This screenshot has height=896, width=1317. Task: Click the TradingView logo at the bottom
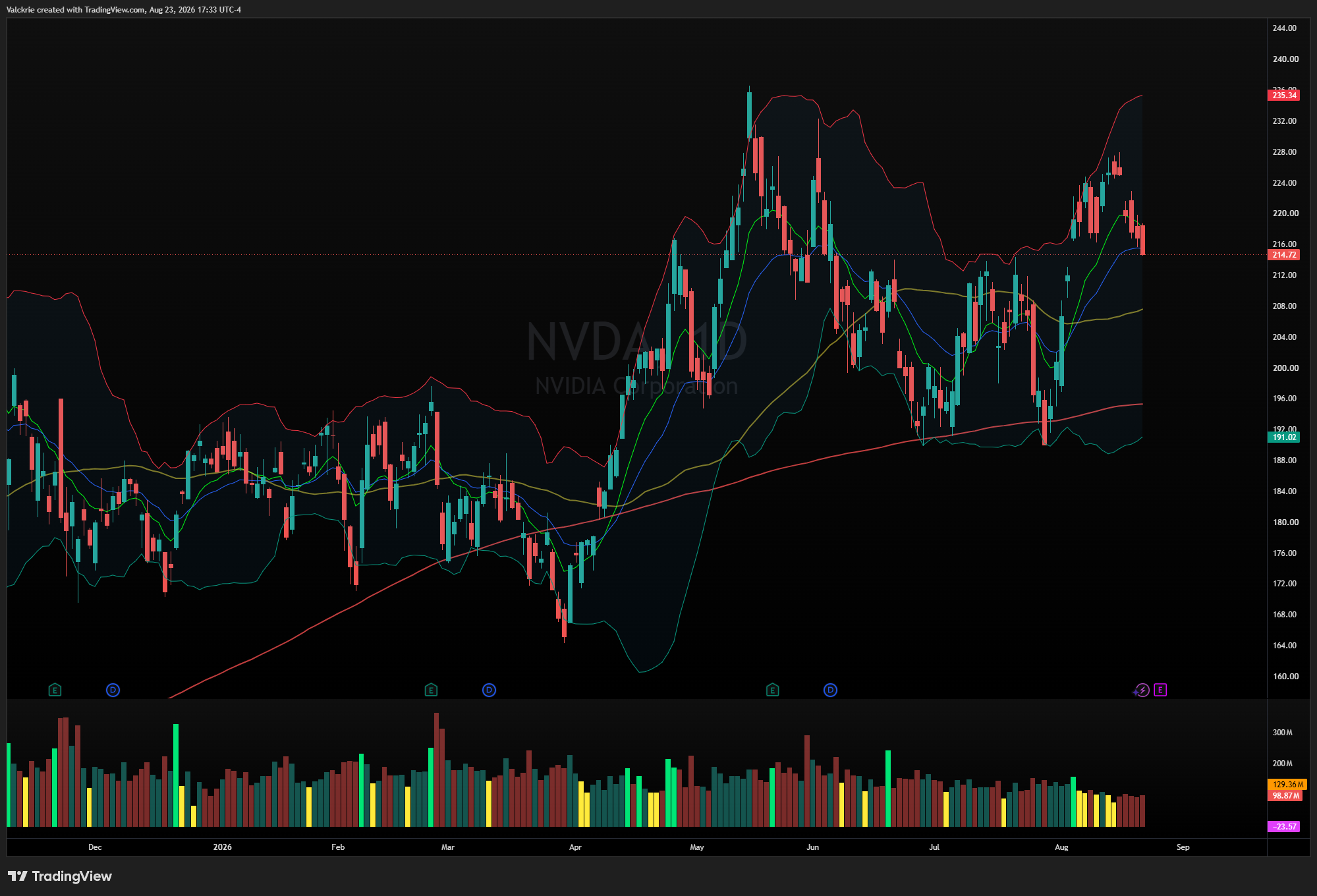point(60,876)
